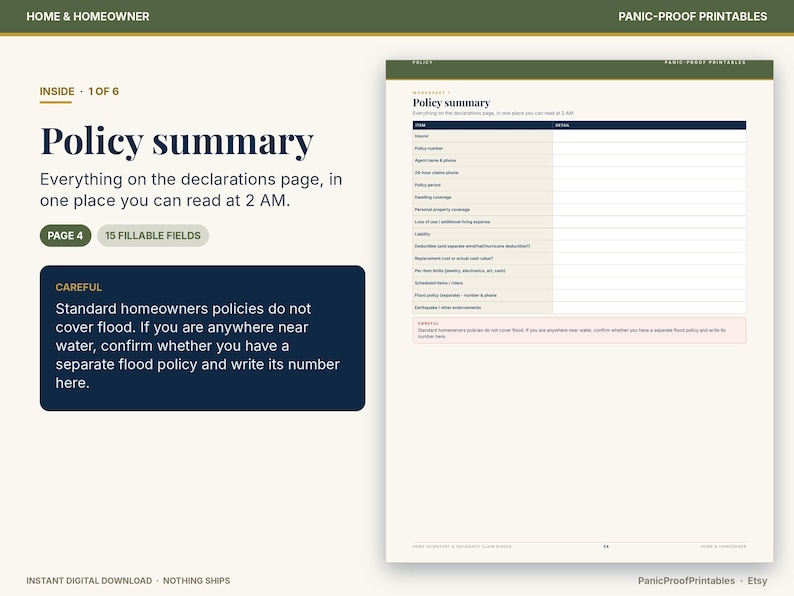Click the Liability row label
This screenshot has width=794, height=596.
pyautogui.click(x=422, y=234)
